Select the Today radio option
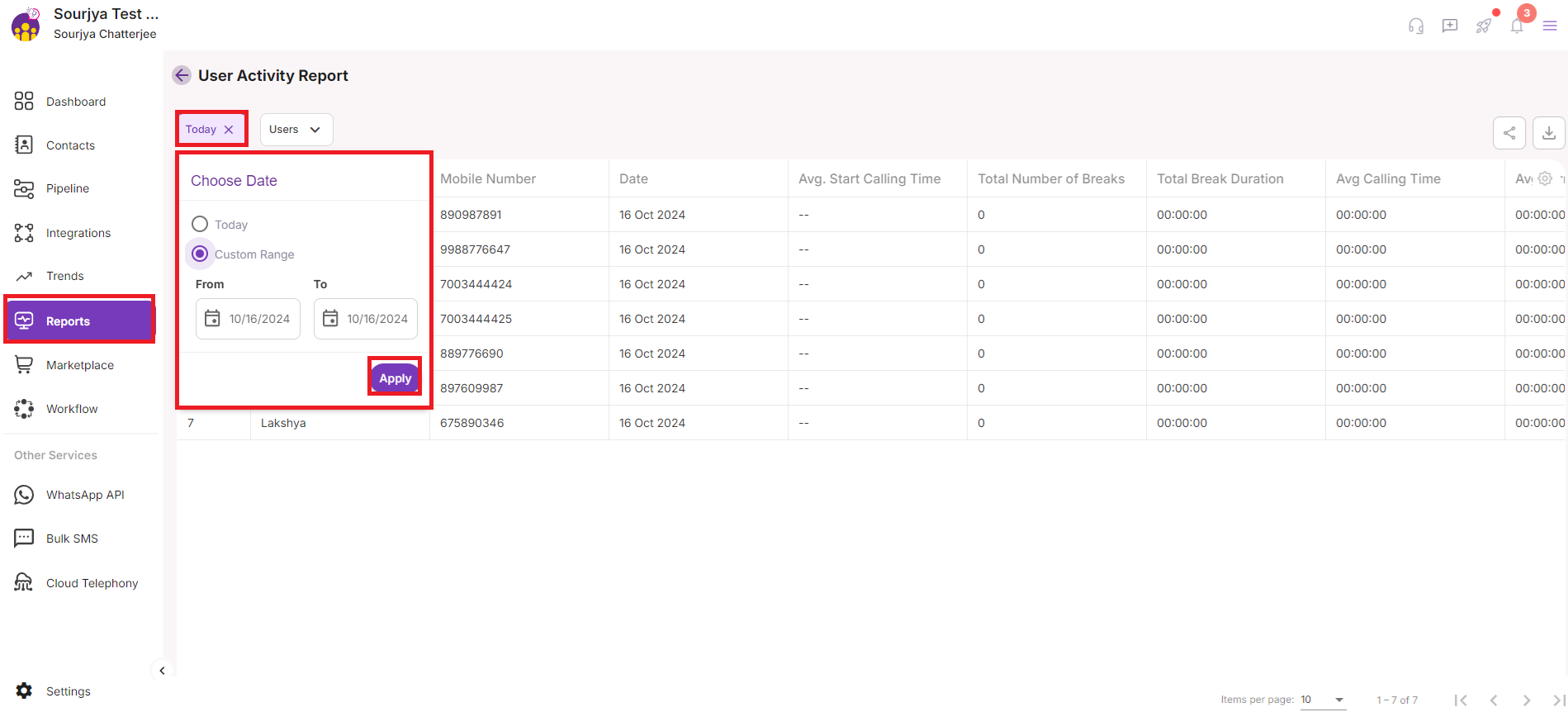Viewport: 1568px width, 712px height. 200,224
